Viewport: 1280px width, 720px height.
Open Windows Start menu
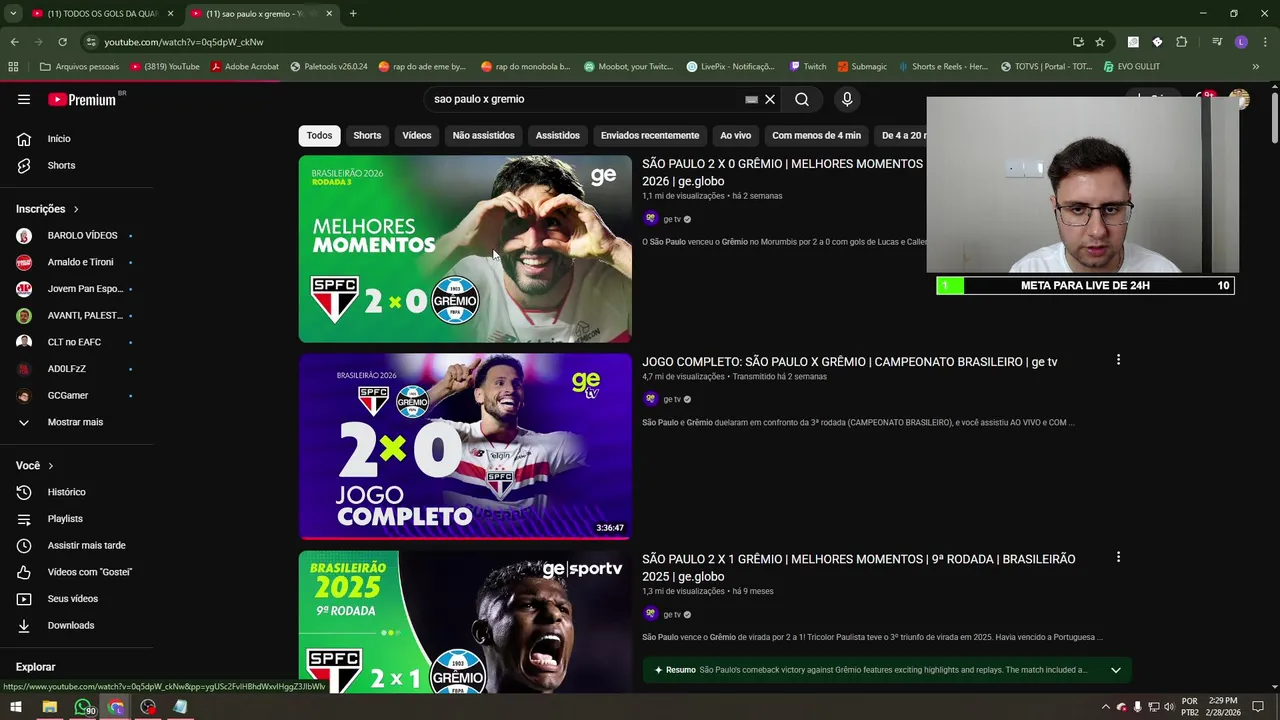16,707
